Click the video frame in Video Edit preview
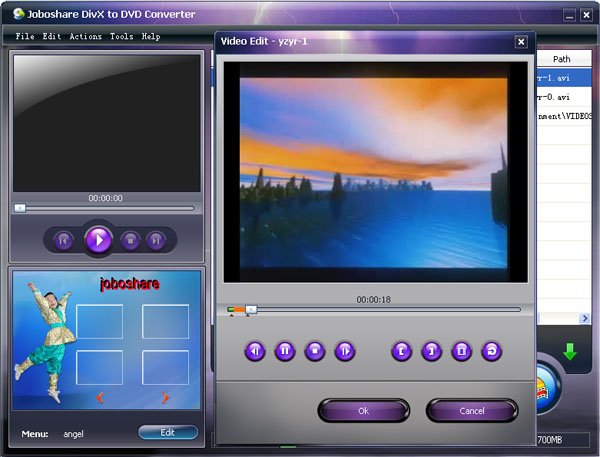 pos(375,172)
